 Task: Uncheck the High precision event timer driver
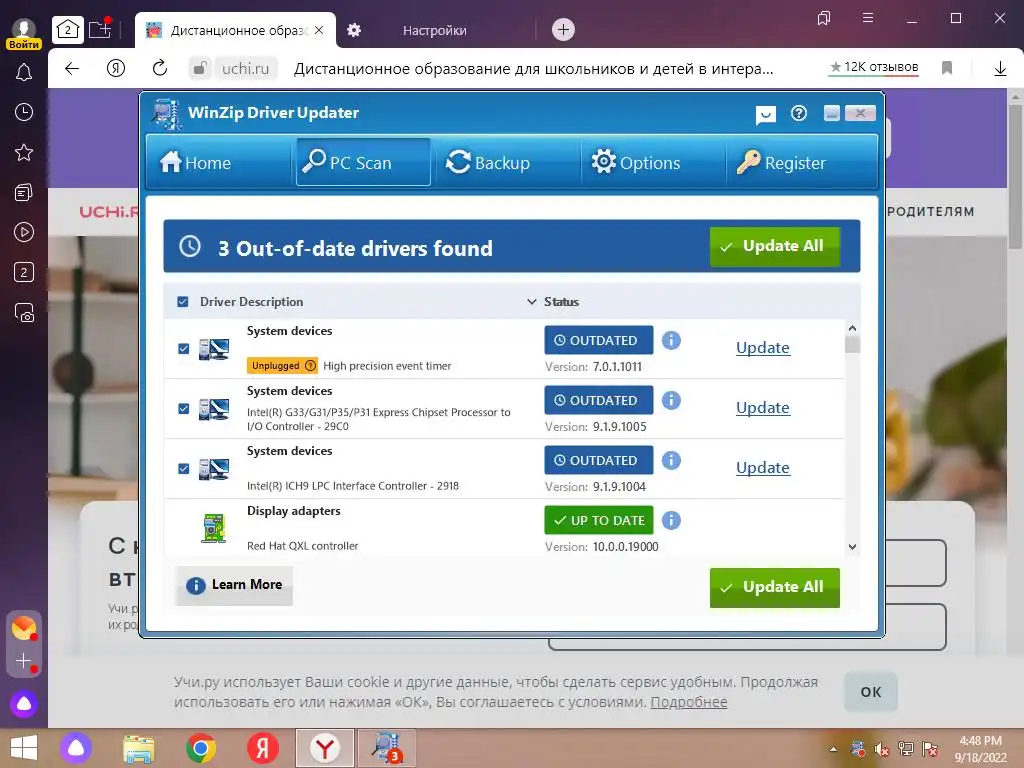[184, 349]
